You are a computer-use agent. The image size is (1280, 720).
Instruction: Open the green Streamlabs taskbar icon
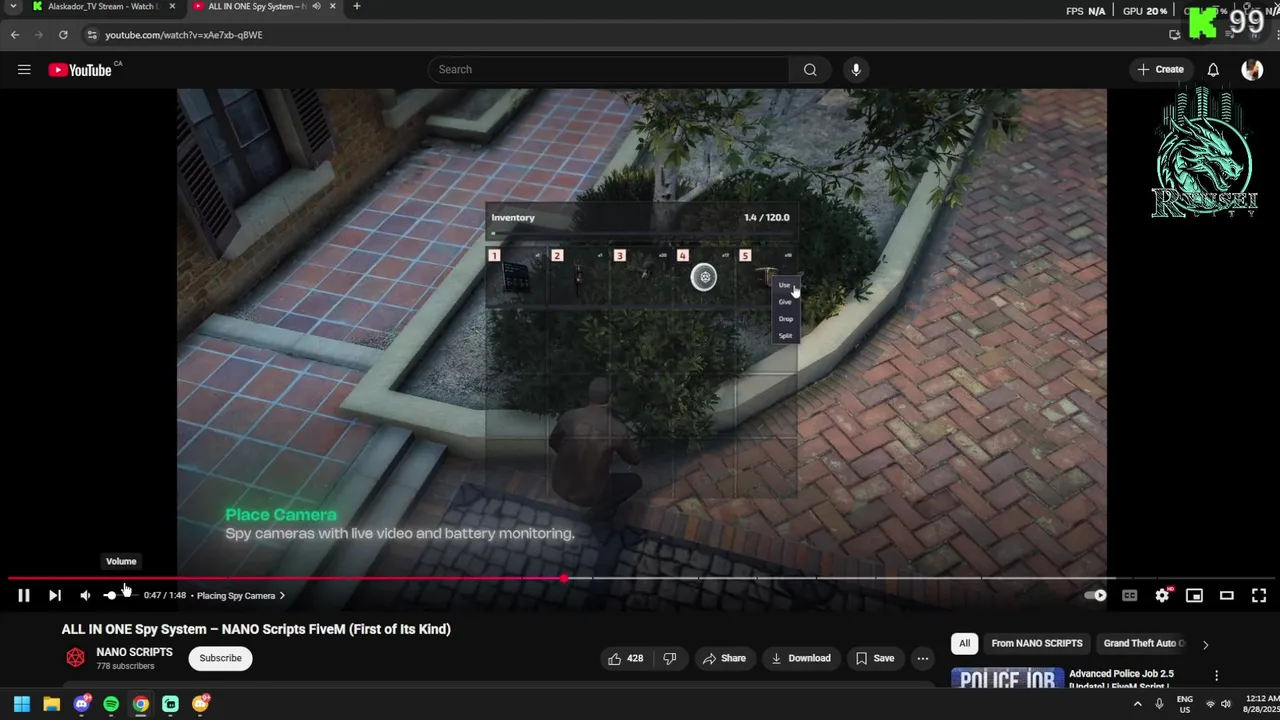[x=171, y=704]
